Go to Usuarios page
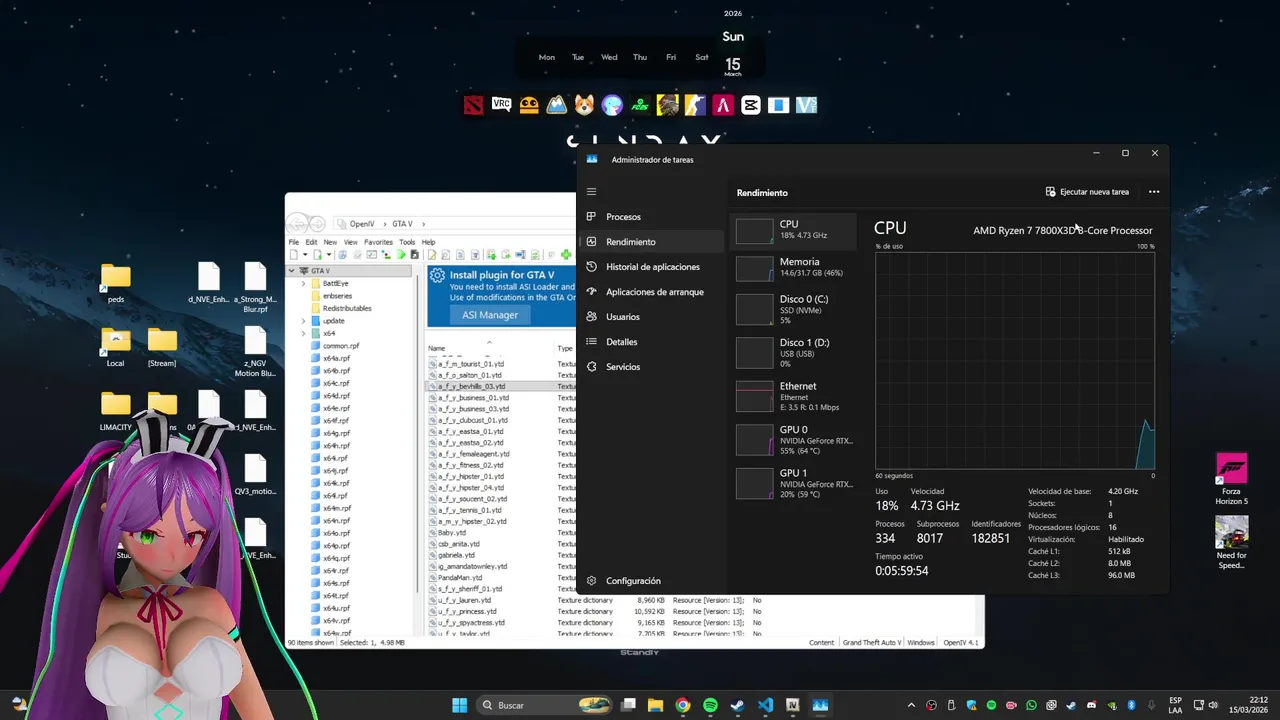Image resolution: width=1280 pixels, height=720 pixels. (x=651, y=317)
